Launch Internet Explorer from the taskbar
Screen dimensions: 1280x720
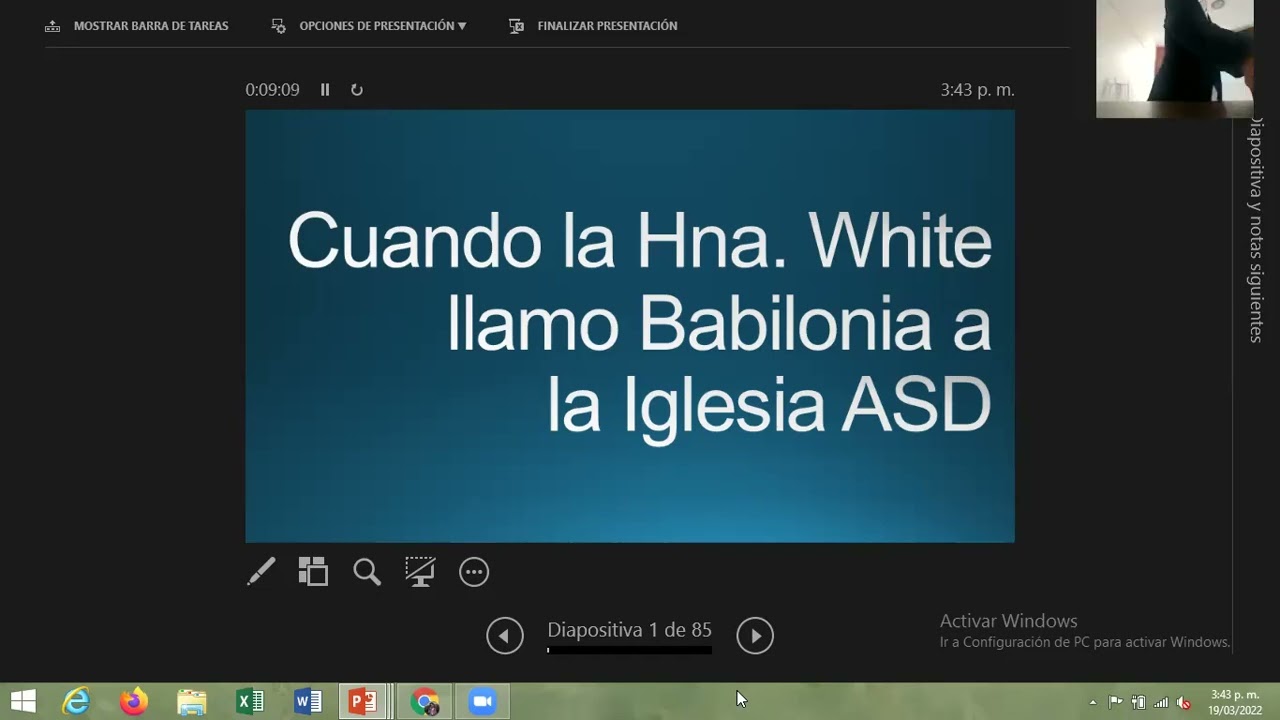point(76,702)
